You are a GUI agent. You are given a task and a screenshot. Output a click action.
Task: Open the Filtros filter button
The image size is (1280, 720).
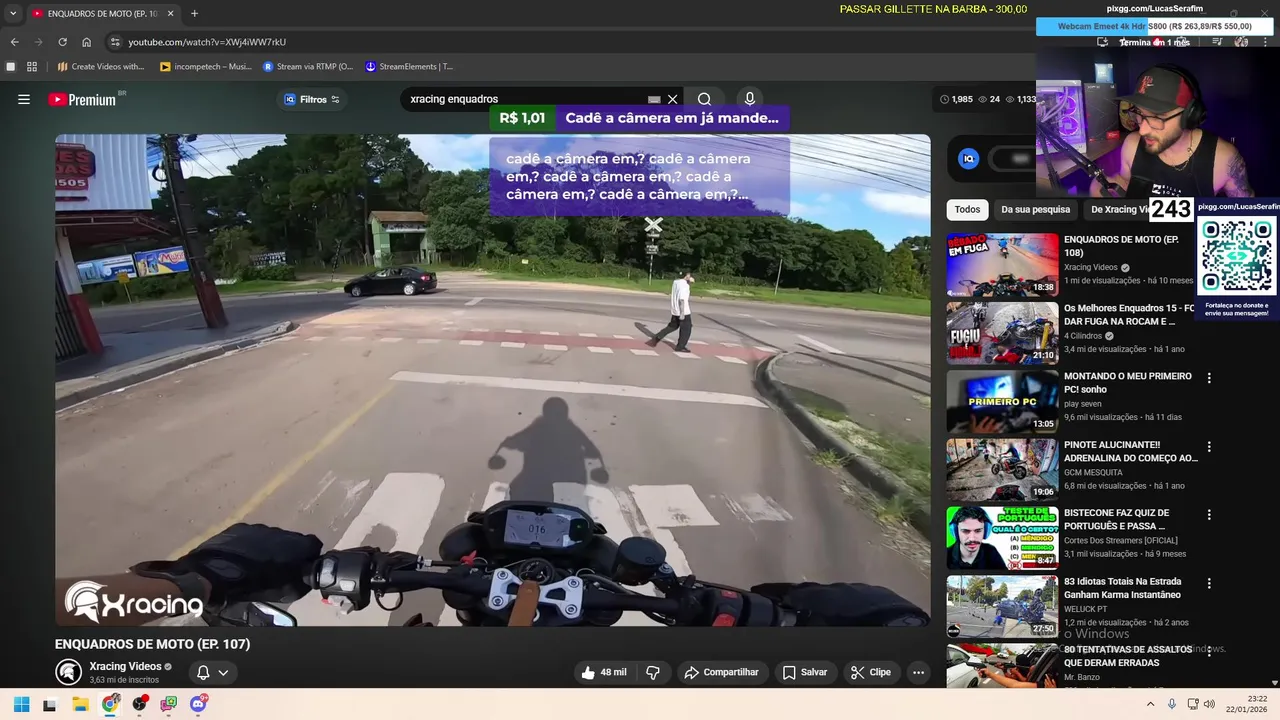tap(312, 99)
